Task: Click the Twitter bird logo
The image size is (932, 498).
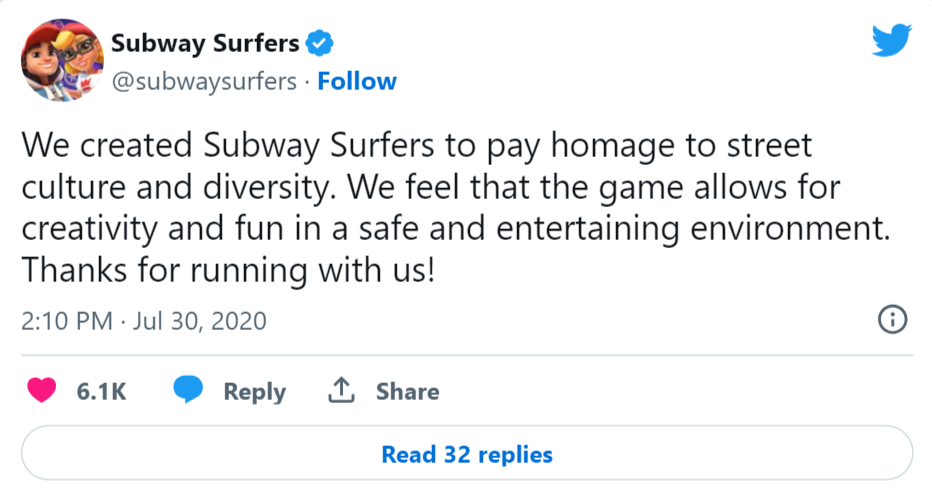Action: 891,40
